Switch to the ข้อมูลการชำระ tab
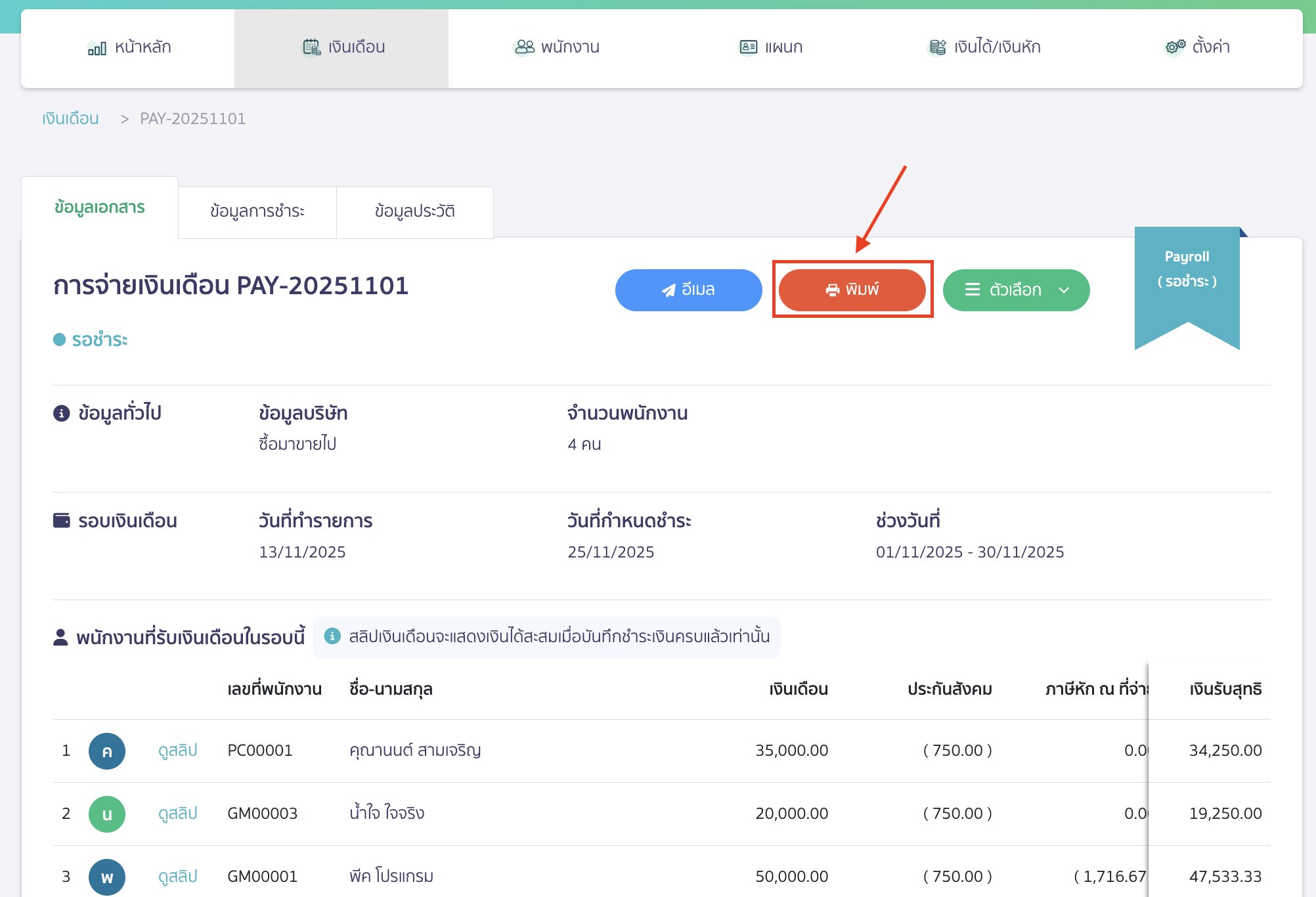Viewport: 1316px width, 897px height. coord(257,211)
